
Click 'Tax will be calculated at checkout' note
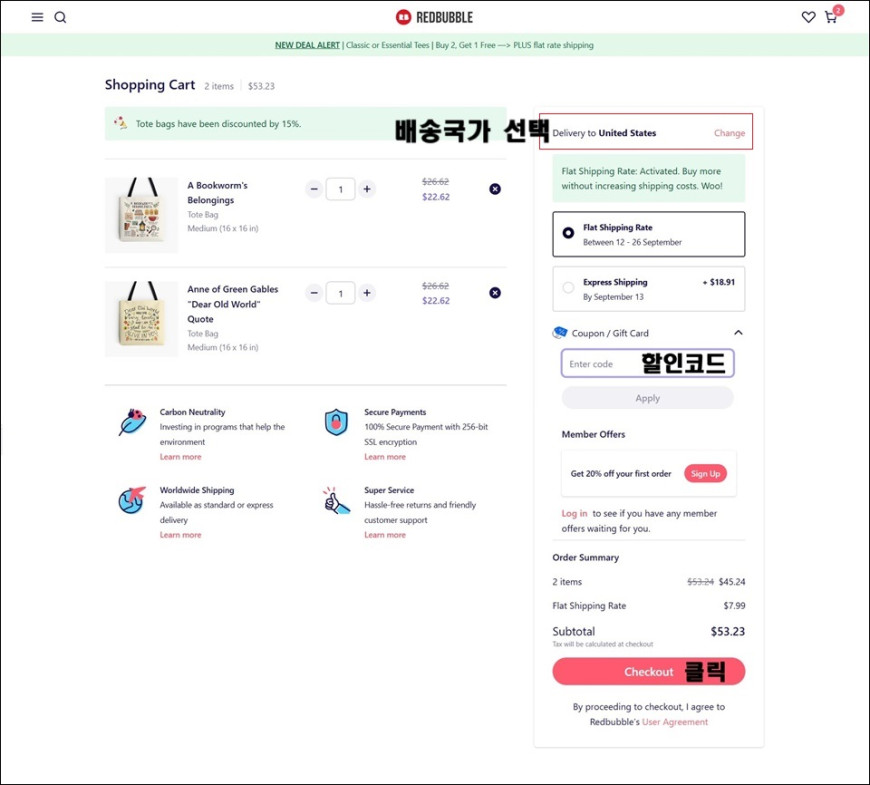[x=603, y=644]
